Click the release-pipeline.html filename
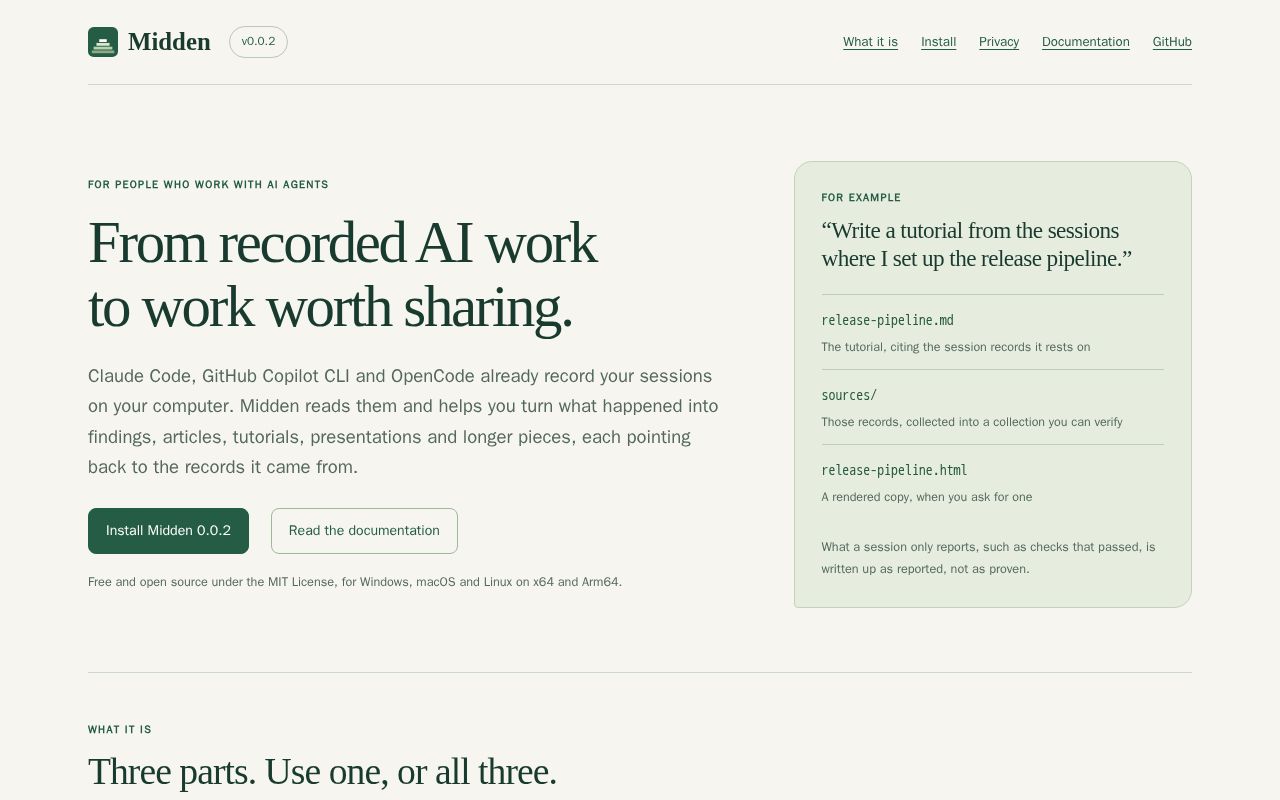This screenshot has width=1280, height=800. tap(894, 471)
